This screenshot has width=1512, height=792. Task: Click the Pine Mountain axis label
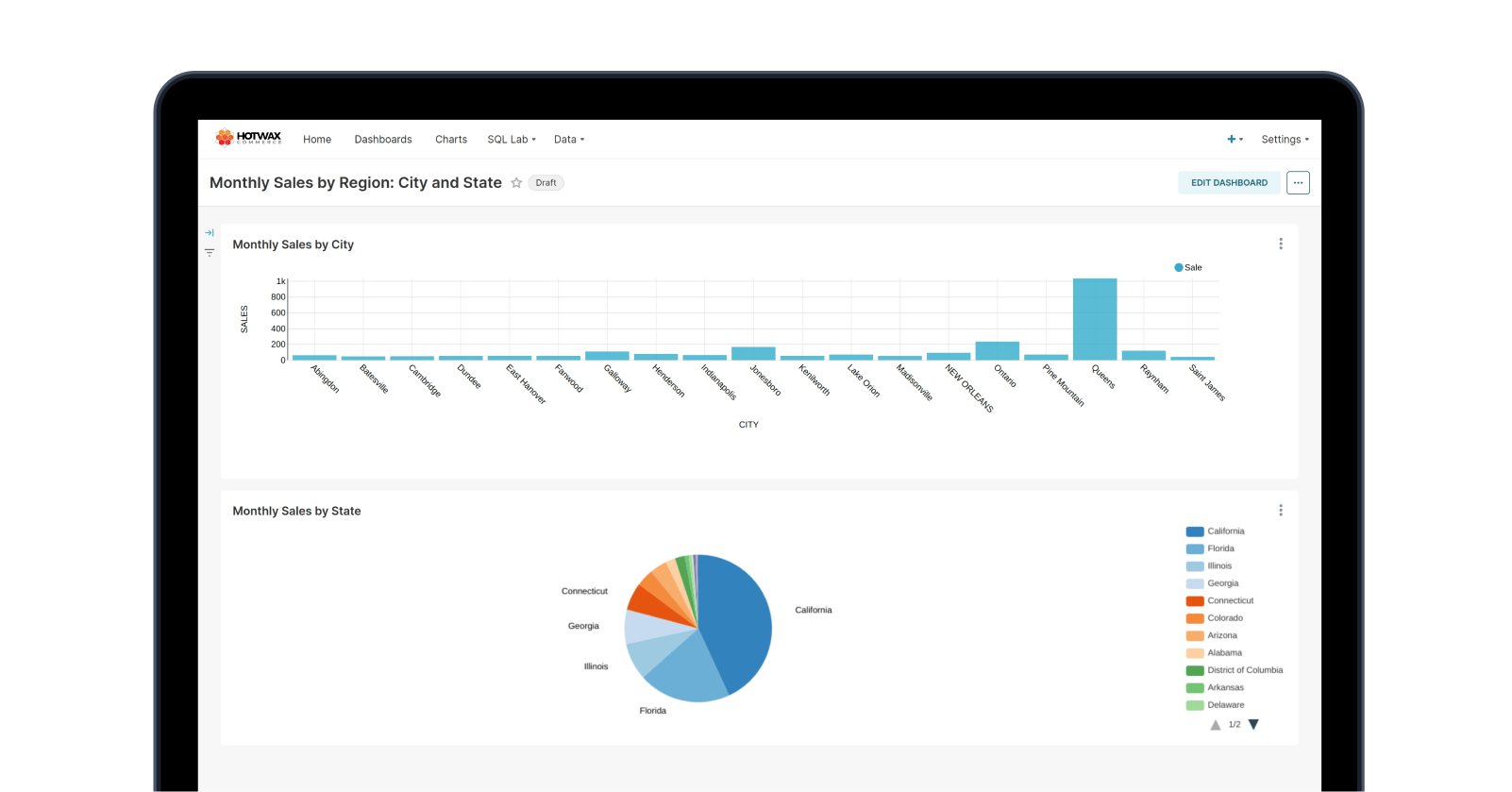[x=1064, y=385]
